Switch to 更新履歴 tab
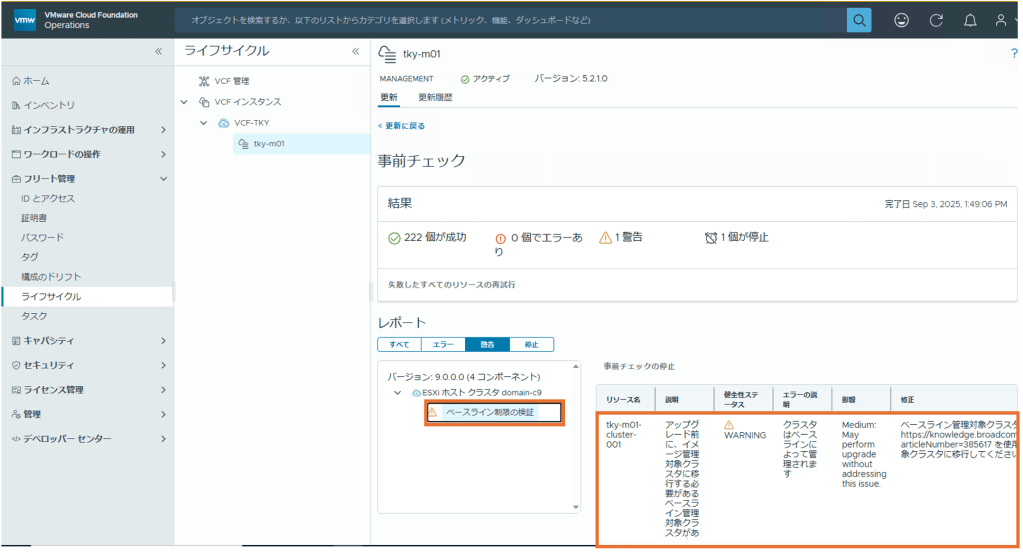This screenshot has width=1023, height=553. point(435,97)
